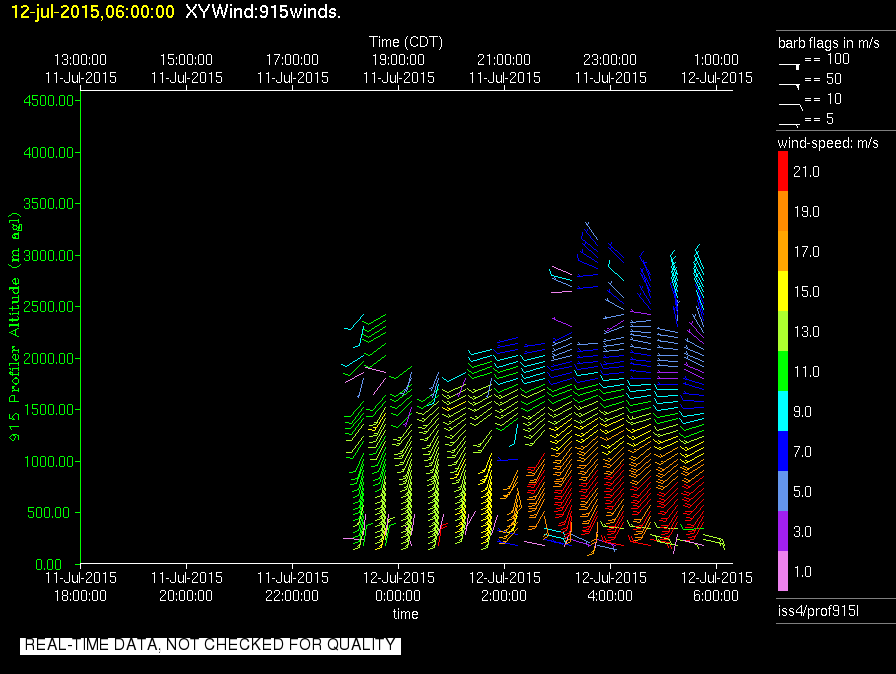This screenshot has width=896, height=674.
Task: Pick the yellow 15.0 wind-speed color swatch
Action: 783,292
